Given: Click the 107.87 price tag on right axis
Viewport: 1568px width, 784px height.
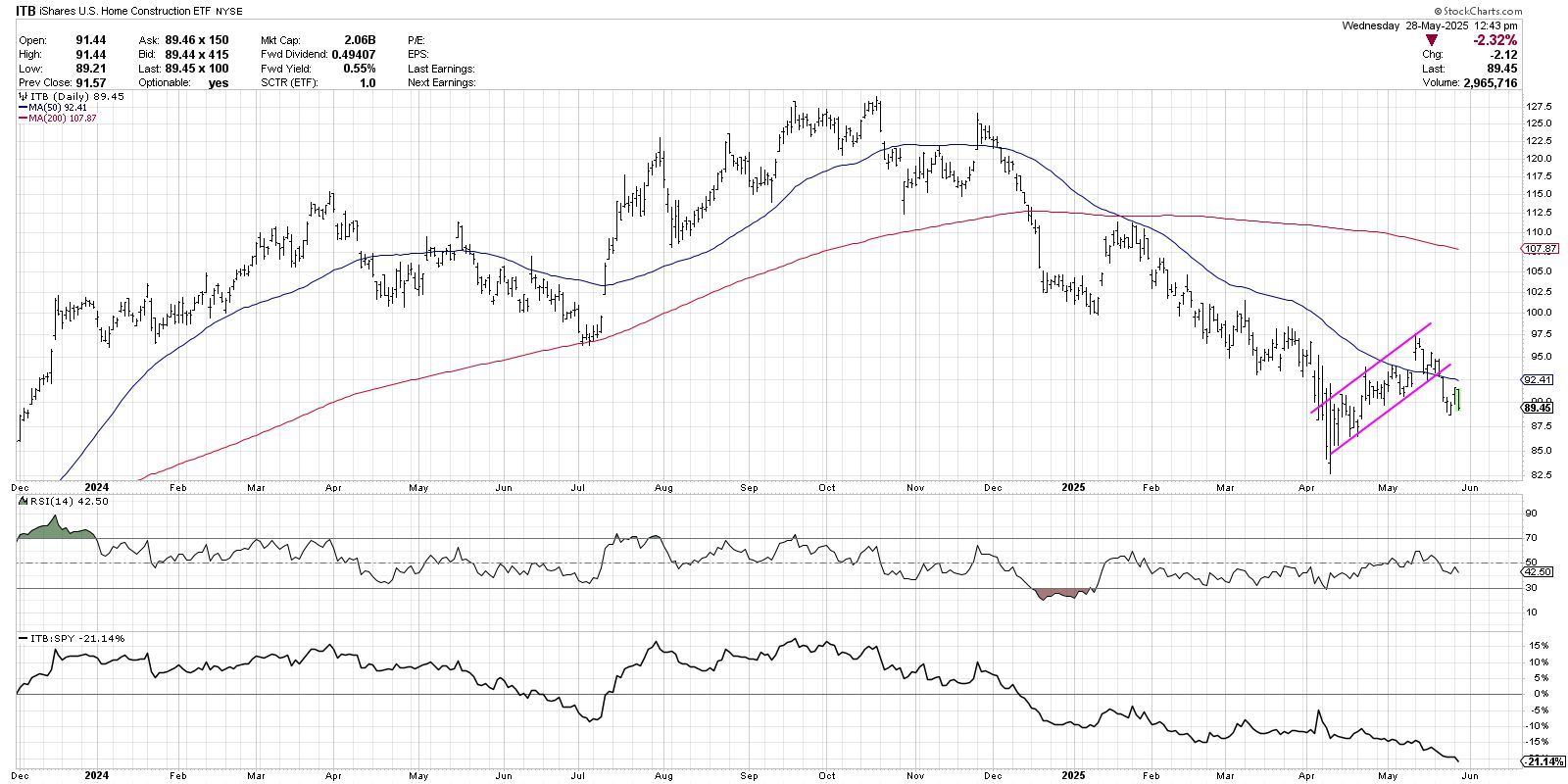Looking at the screenshot, I should pos(1538,249).
